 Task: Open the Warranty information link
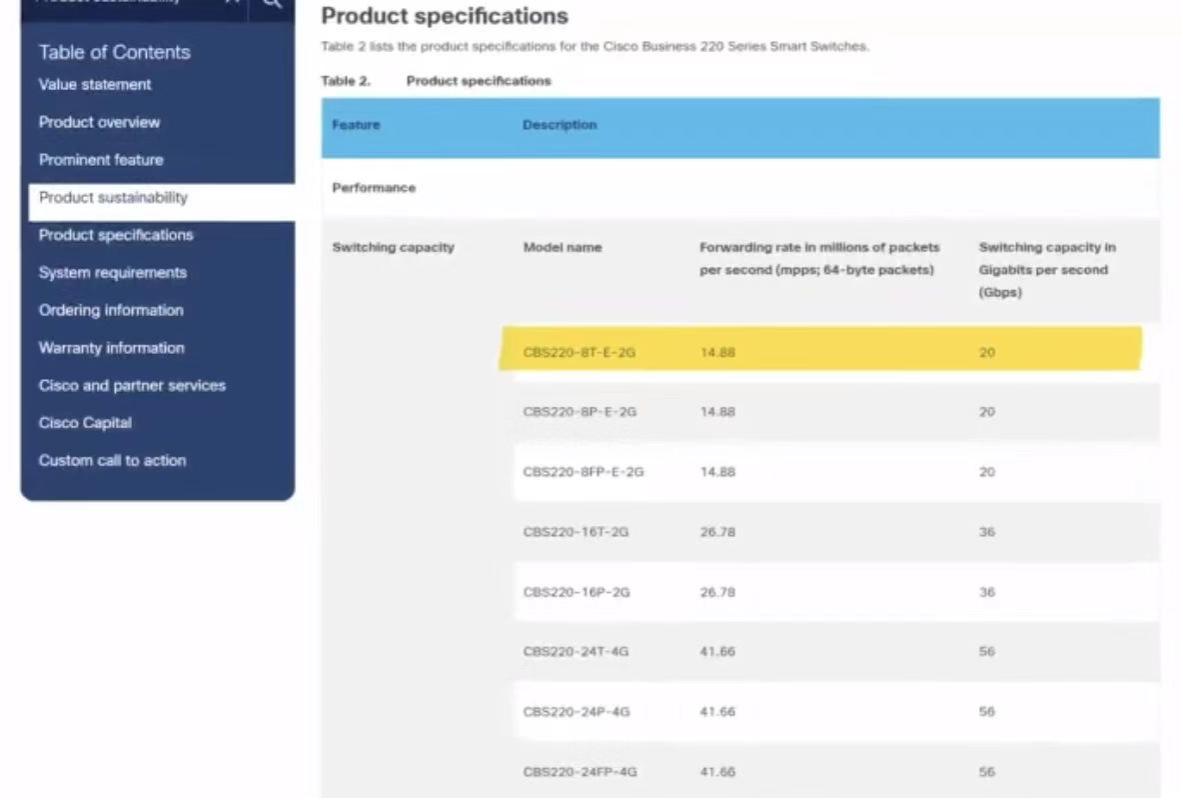point(111,348)
